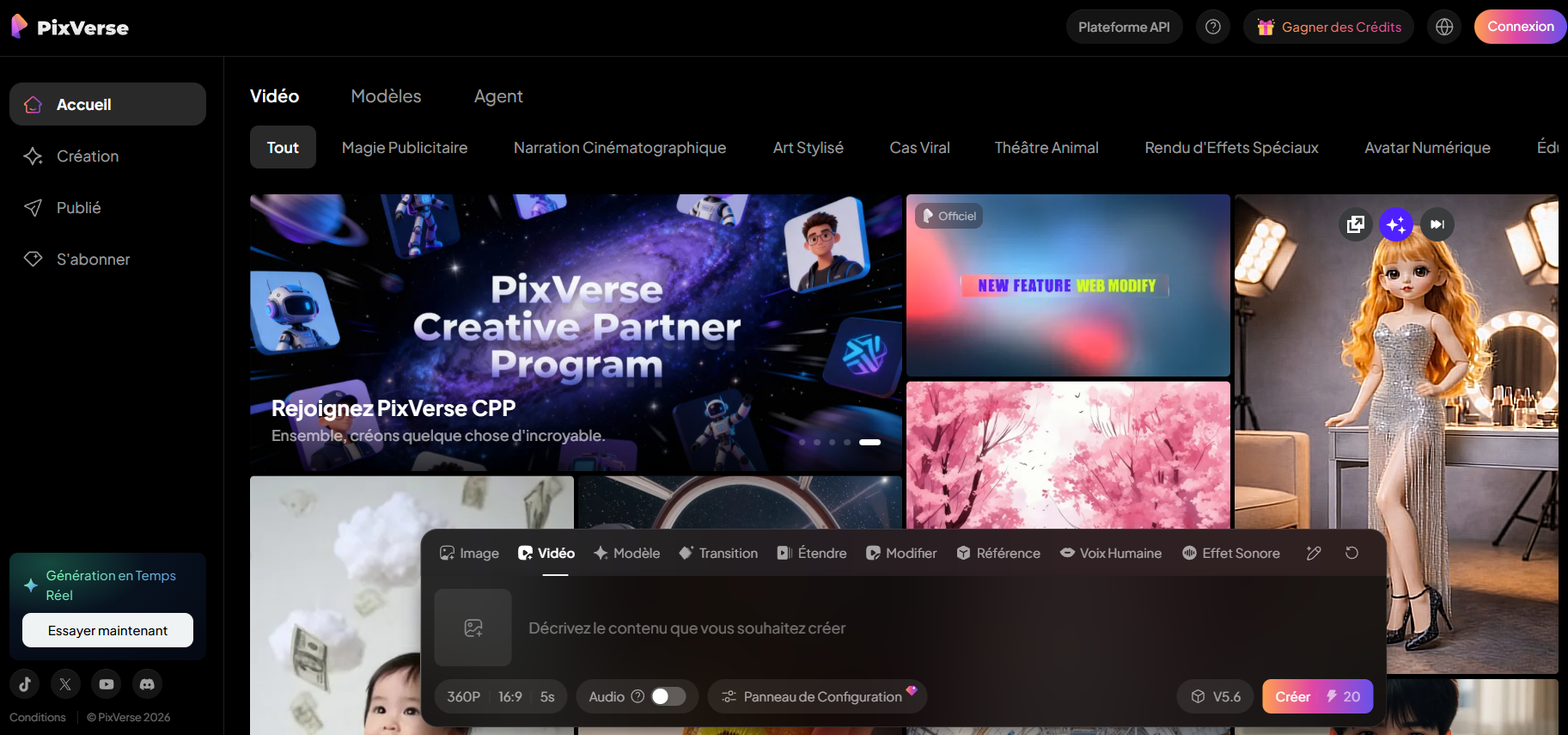
Task: Open the YouTube icon link
Action: click(107, 684)
